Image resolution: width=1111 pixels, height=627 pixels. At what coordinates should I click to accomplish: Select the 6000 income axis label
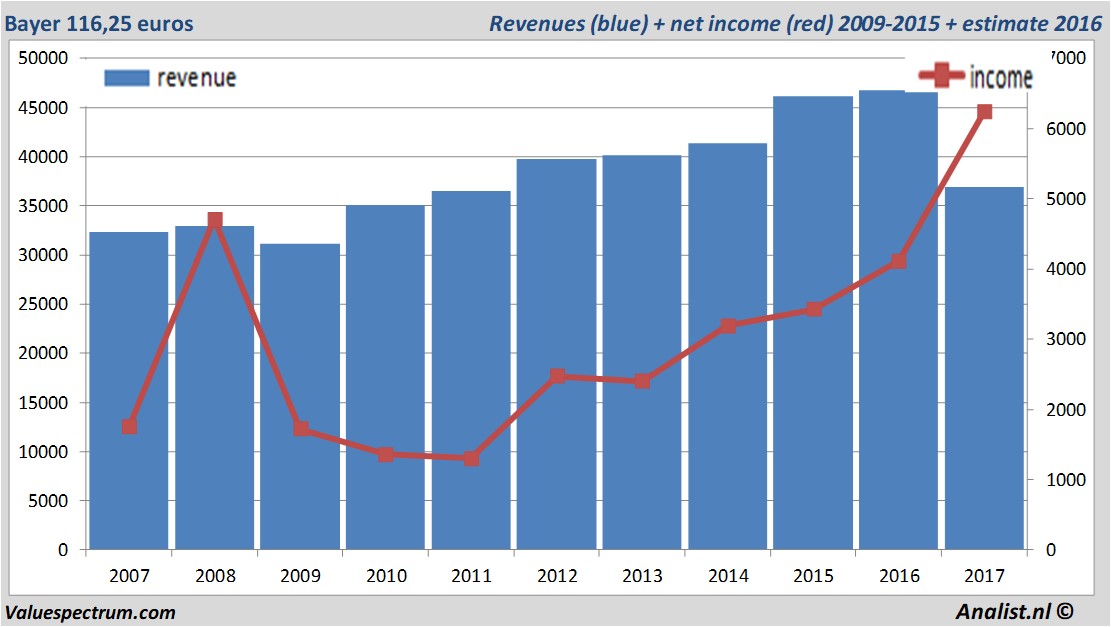pos(1066,129)
